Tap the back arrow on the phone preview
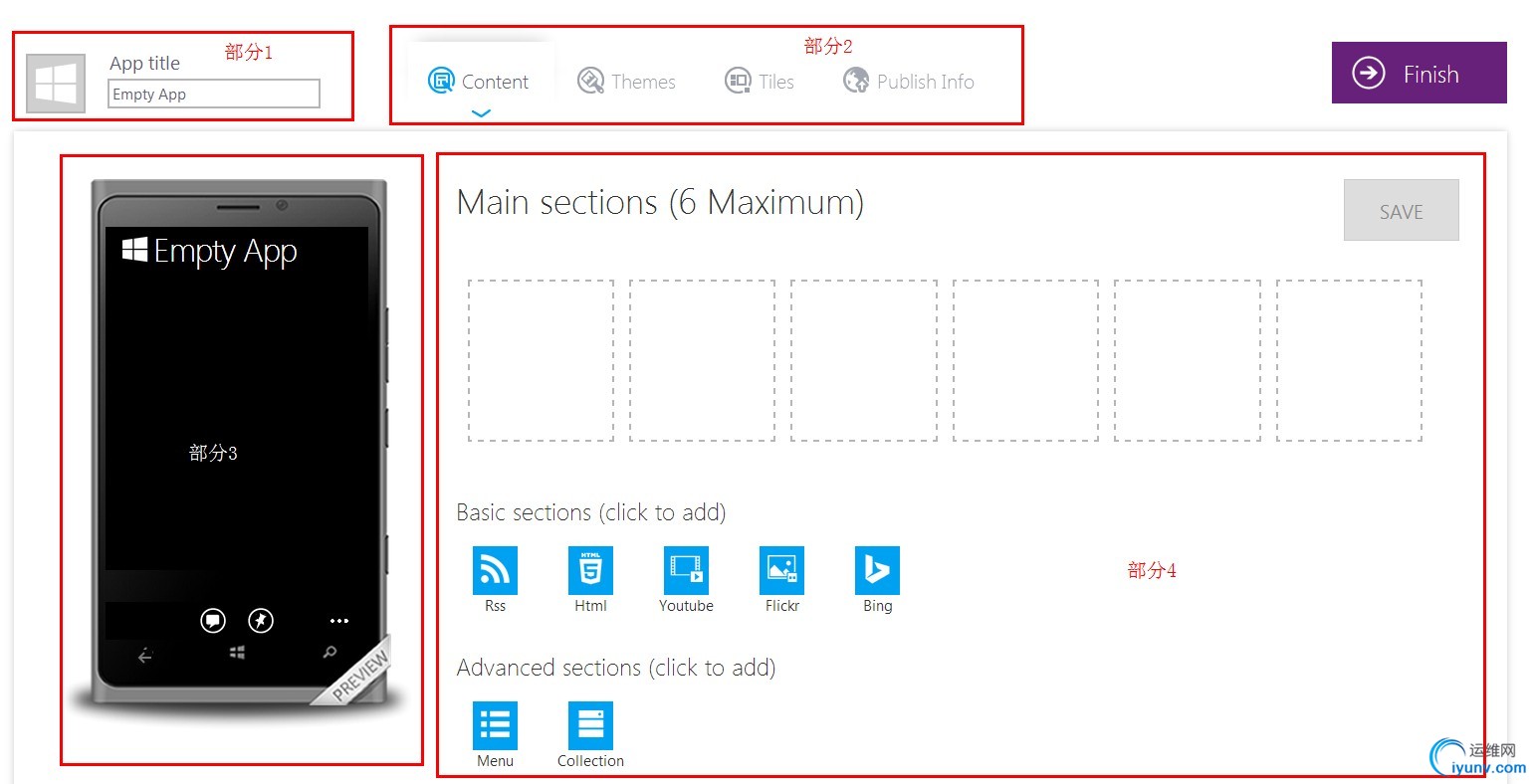 145,656
